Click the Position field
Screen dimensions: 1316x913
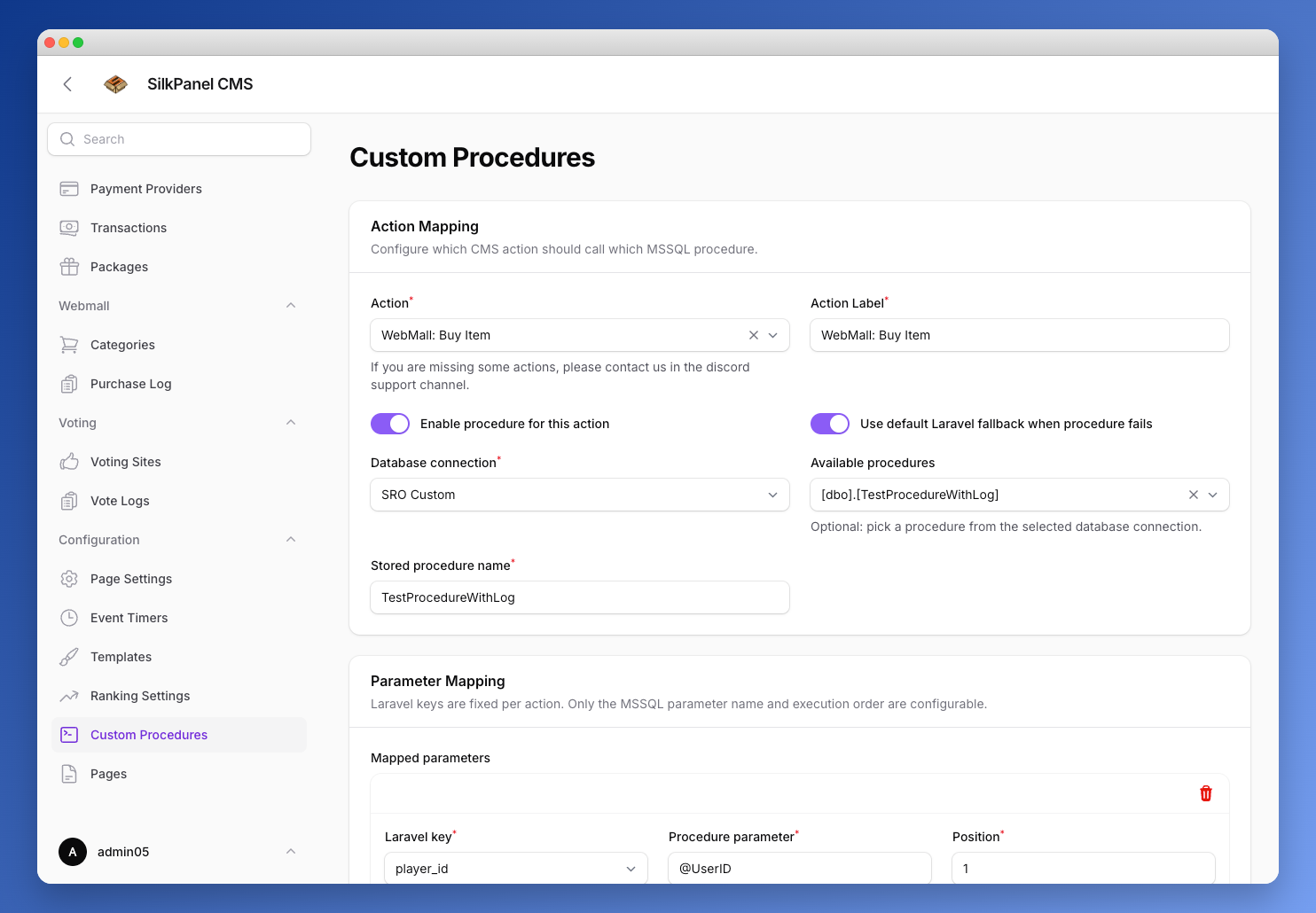[1084, 869]
